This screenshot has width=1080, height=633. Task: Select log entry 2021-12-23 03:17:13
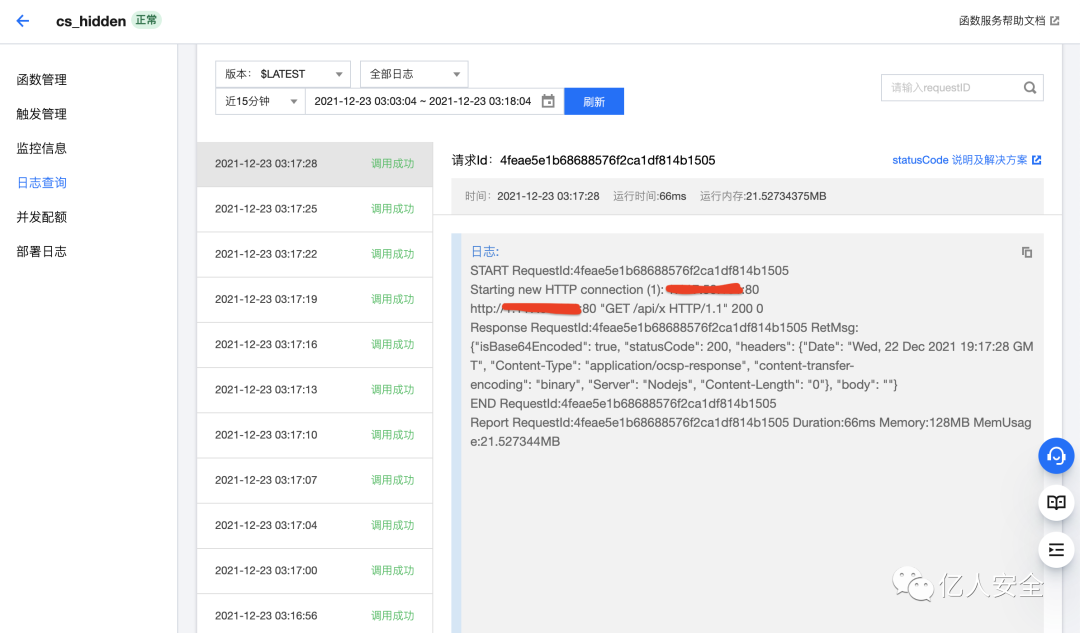point(315,390)
